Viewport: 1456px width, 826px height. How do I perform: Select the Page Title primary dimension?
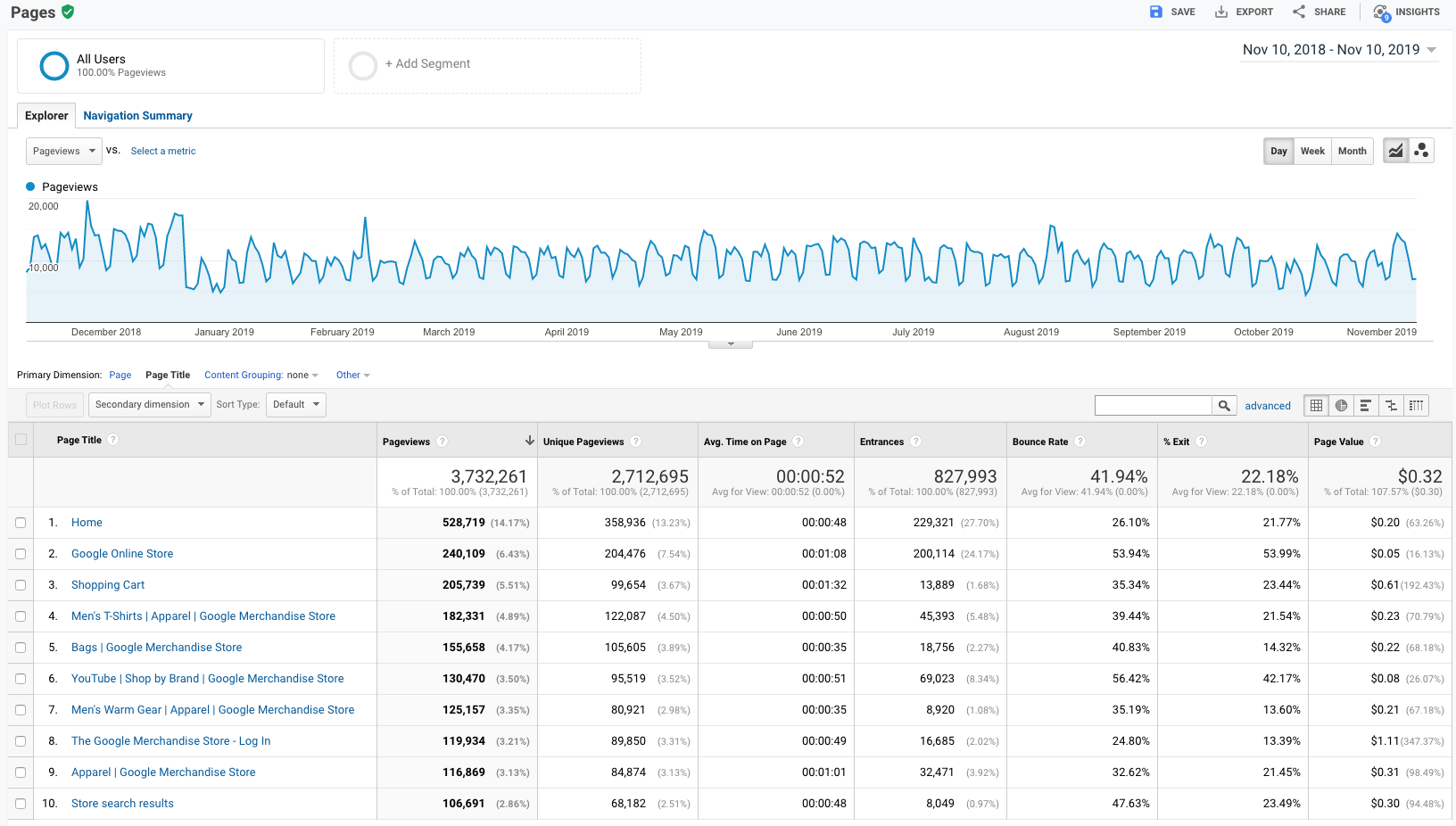(x=168, y=376)
